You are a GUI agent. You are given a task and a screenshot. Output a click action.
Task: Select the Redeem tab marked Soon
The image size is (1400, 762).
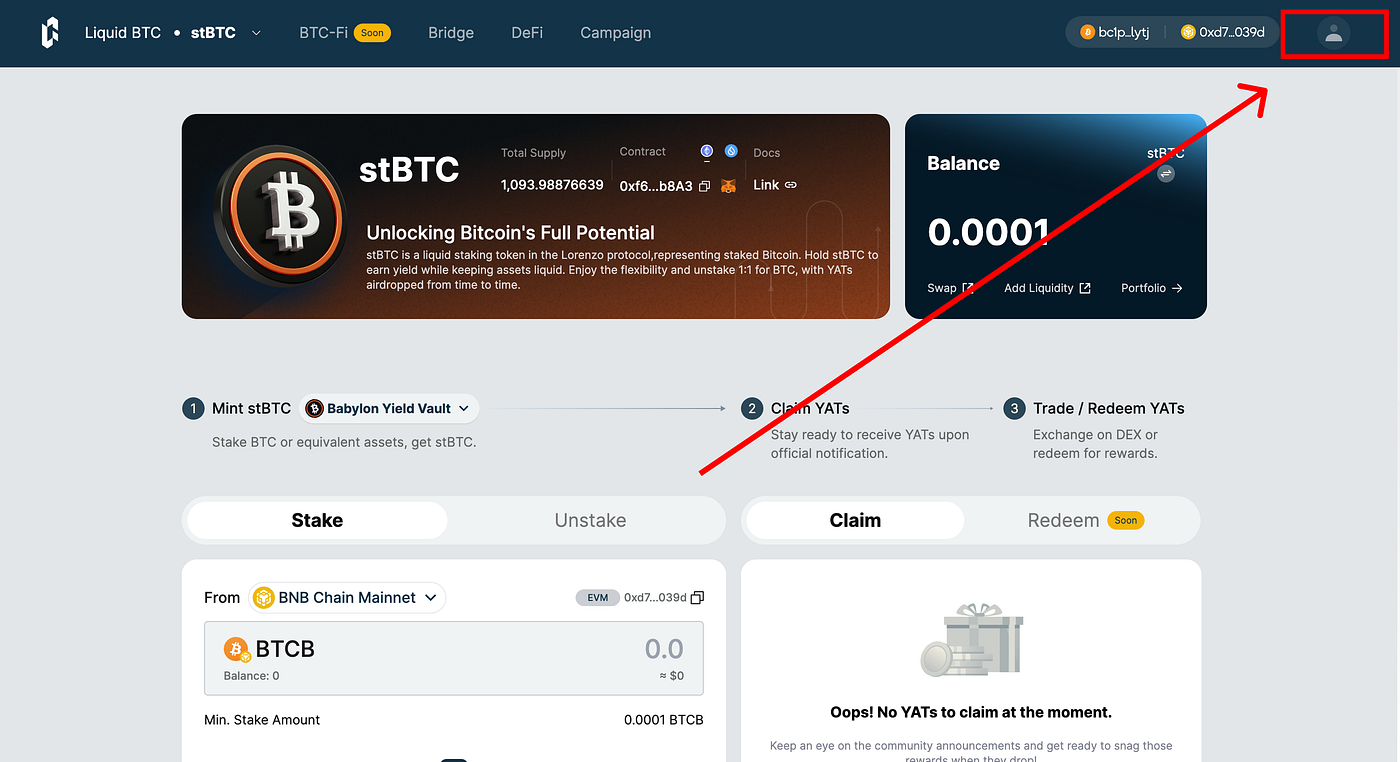1080,520
